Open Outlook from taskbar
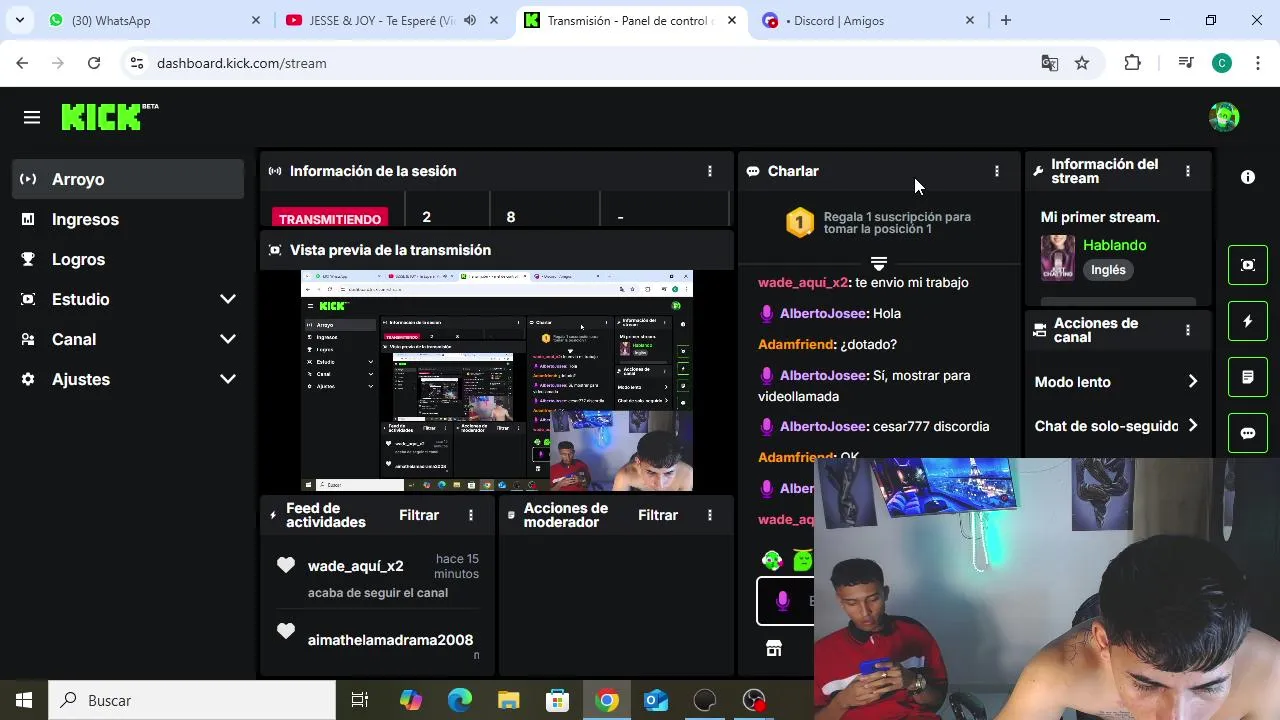The image size is (1280, 720). pyautogui.click(x=656, y=700)
